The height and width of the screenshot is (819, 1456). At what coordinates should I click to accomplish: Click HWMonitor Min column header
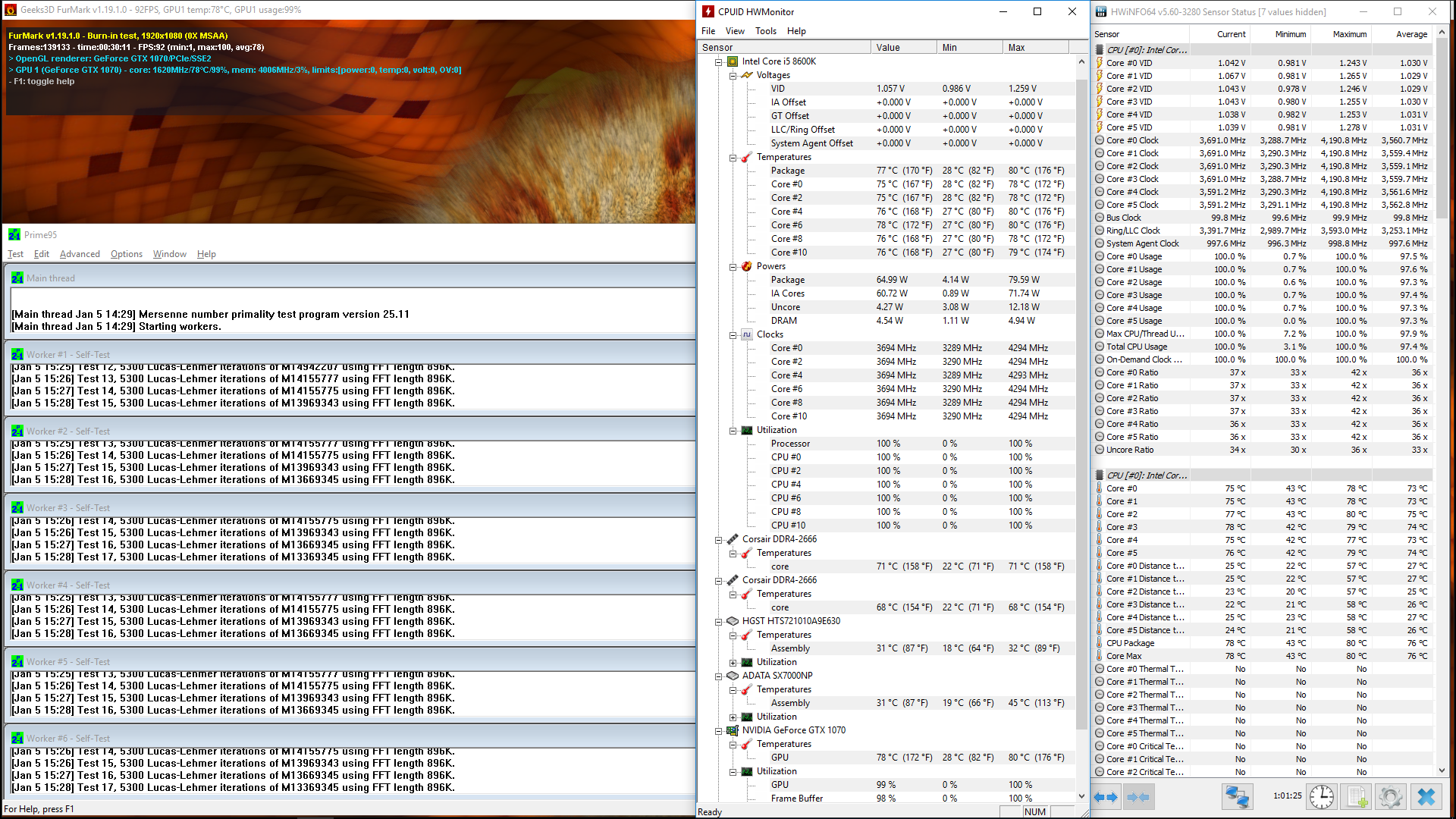coord(969,47)
